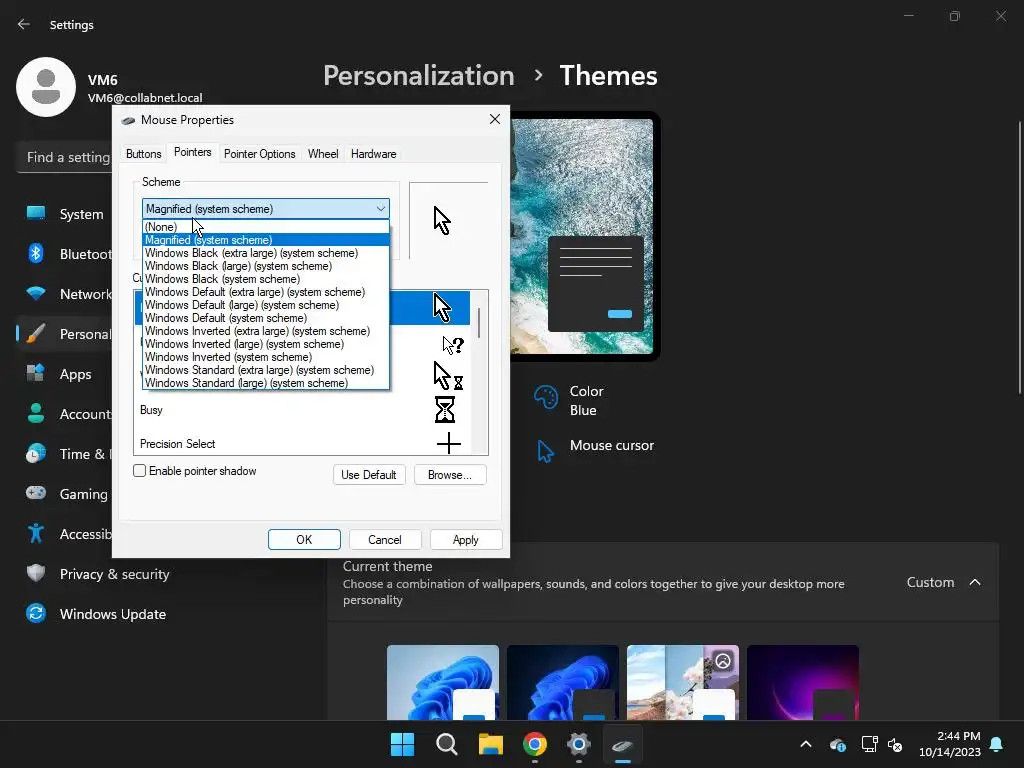Open the System settings category
Image resolution: width=1024 pixels, height=768 pixels.
pyautogui.click(x=65, y=214)
